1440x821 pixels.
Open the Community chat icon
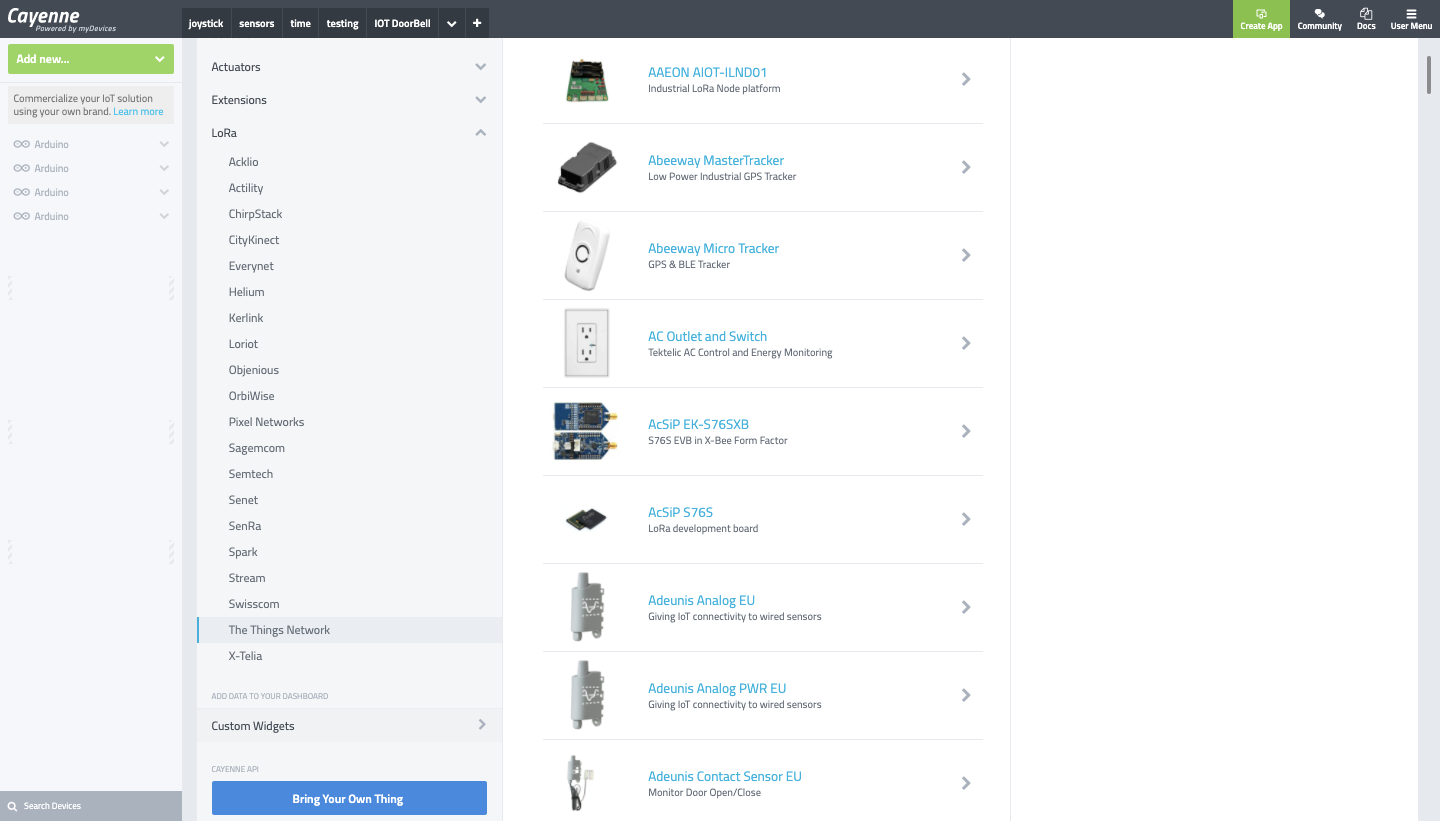point(1319,14)
